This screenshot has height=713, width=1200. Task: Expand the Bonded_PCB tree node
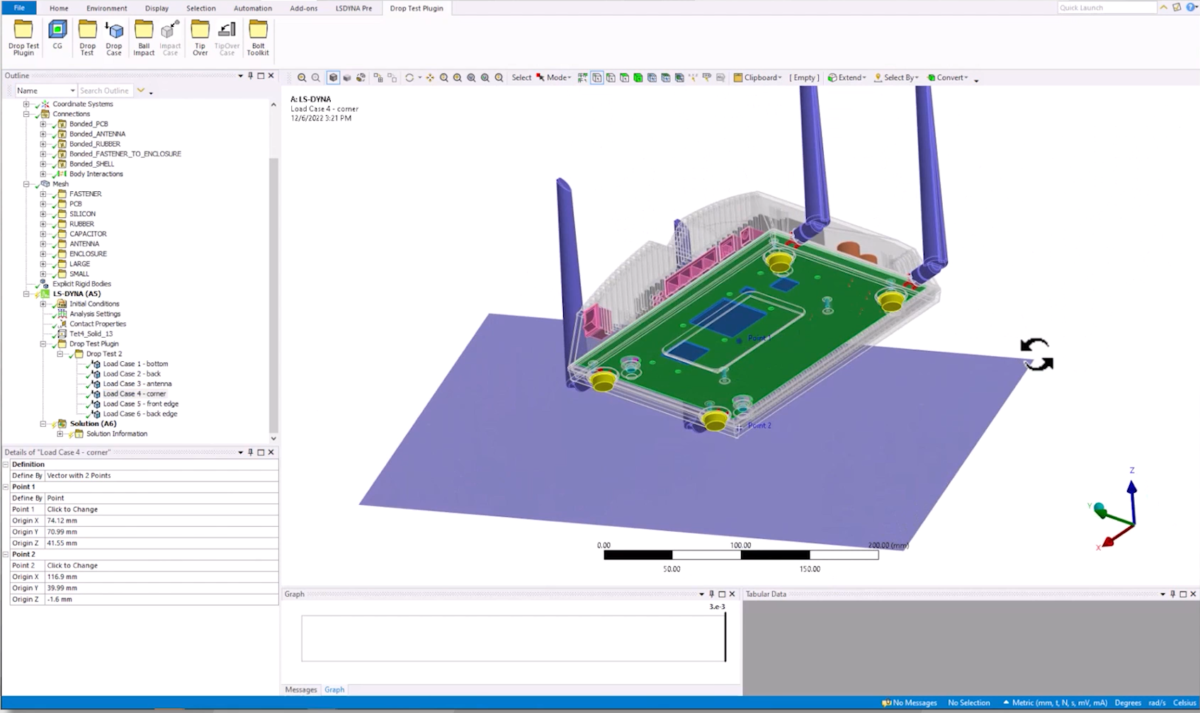(x=43, y=124)
